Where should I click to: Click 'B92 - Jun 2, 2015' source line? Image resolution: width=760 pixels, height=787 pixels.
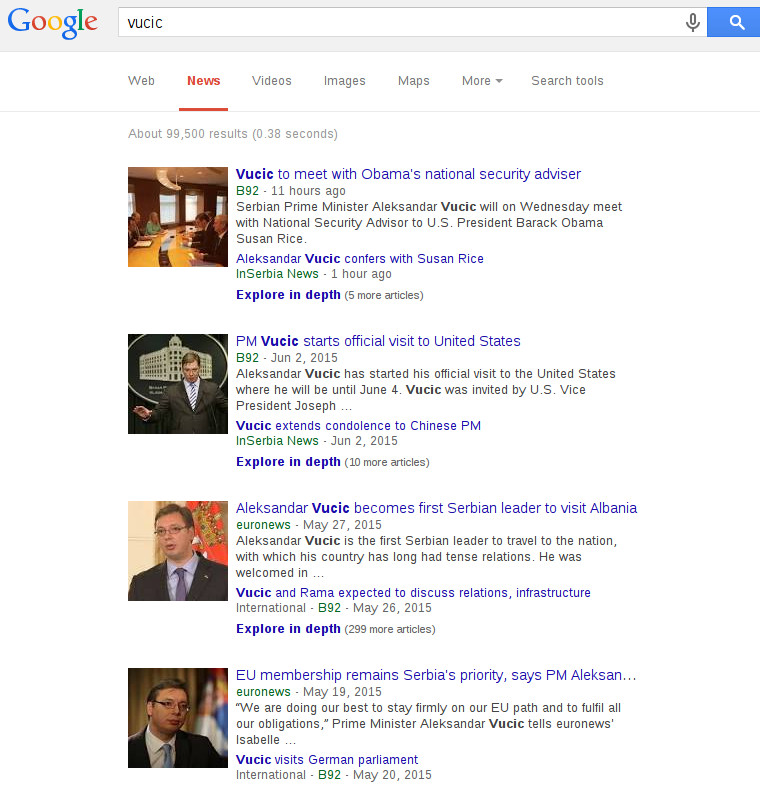pyautogui.click(x=287, y=358)
